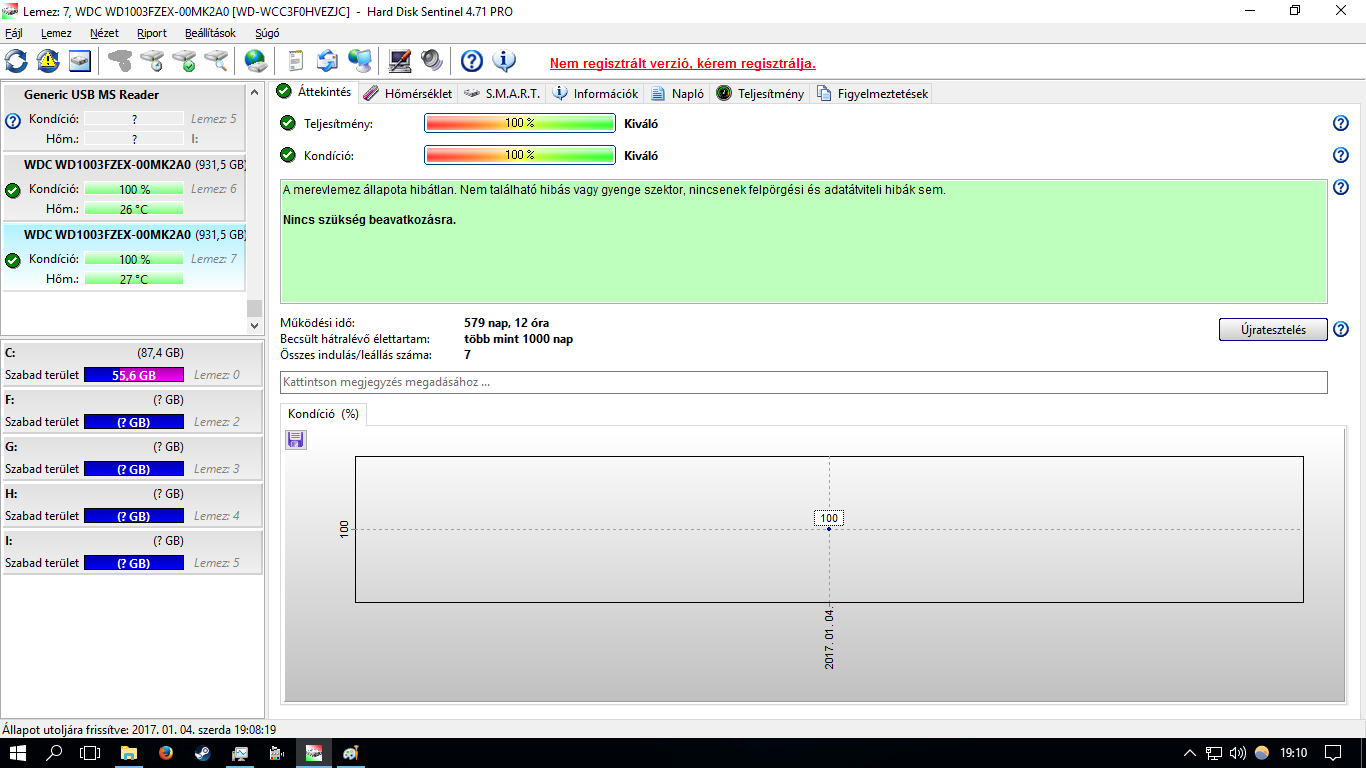Click the refresh toolbar icon
1366x768 pixels.
16,61
